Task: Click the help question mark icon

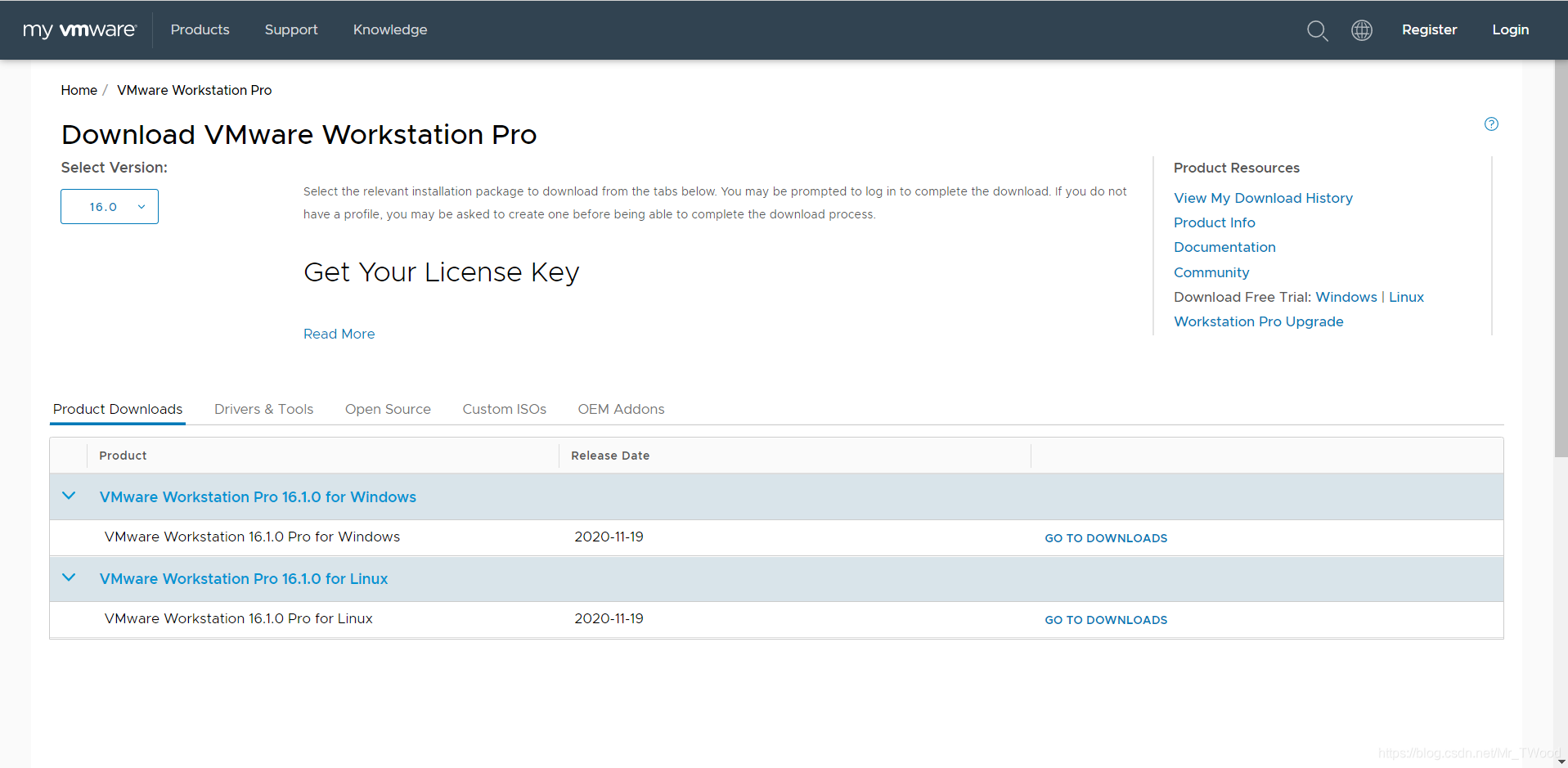Action: 1491,124
